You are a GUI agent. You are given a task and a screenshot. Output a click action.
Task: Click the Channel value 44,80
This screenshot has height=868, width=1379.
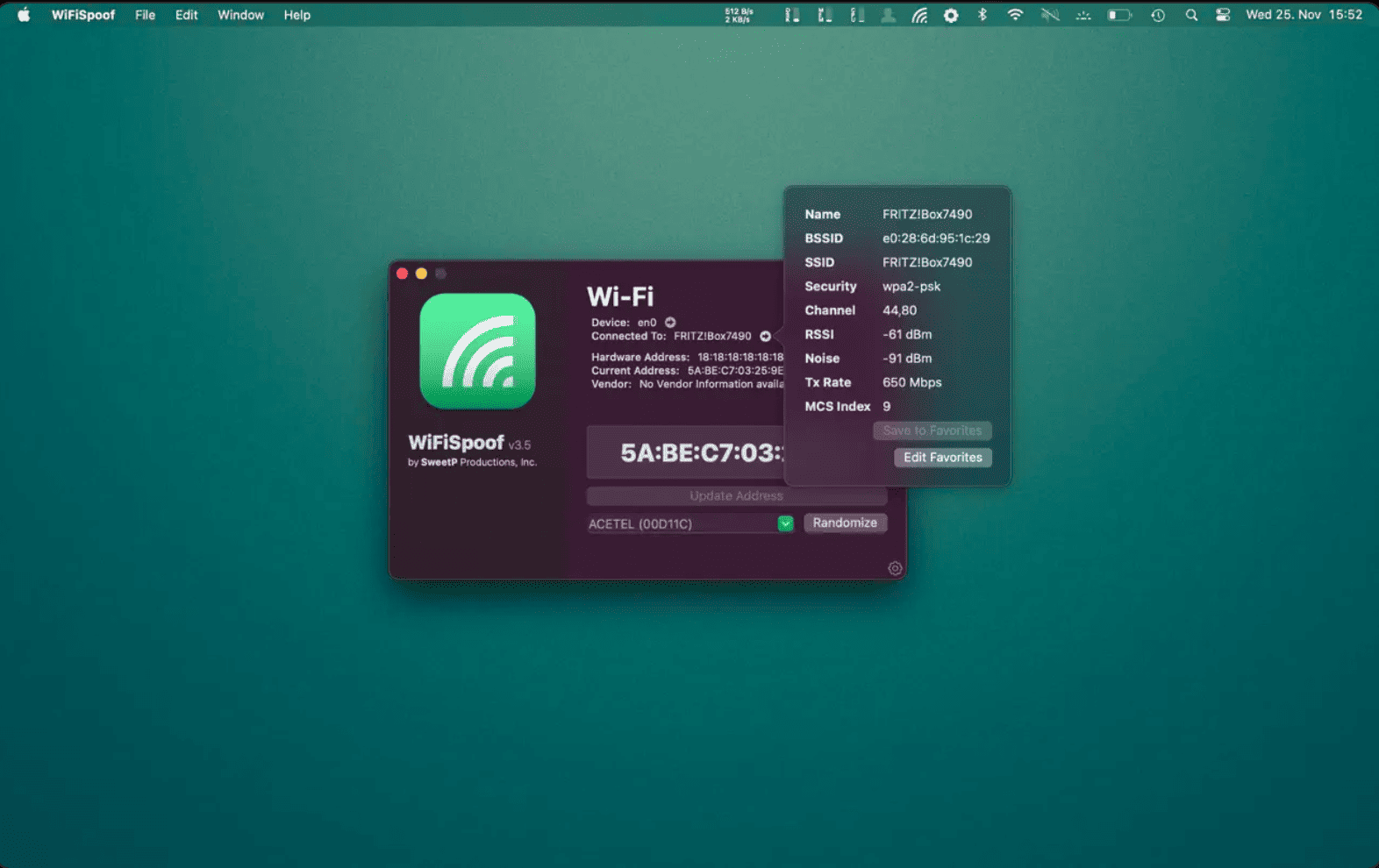point(899,310)
